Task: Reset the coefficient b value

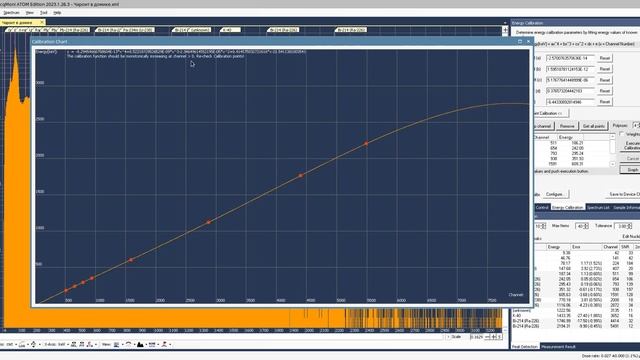Action: [604, 69]
